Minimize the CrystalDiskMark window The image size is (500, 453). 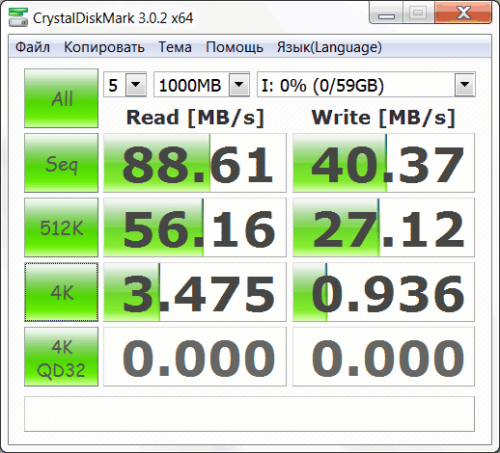click(x=386, y=13)
